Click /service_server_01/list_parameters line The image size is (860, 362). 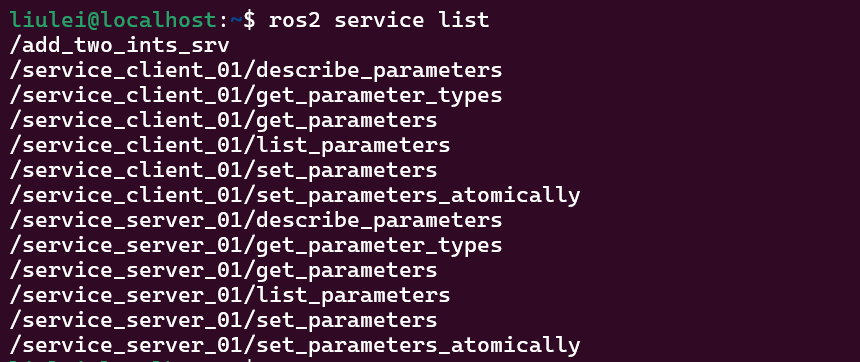click(230, 295)
